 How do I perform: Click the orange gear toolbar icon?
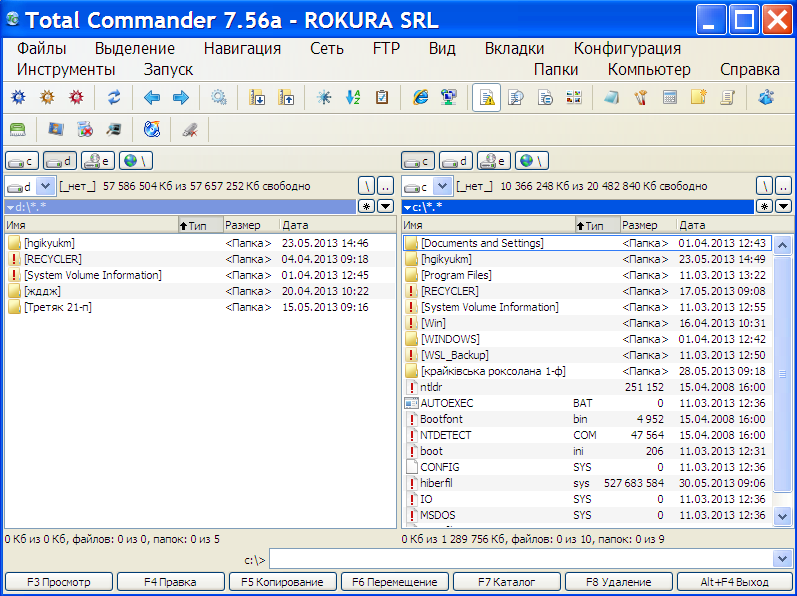[47, 97]
